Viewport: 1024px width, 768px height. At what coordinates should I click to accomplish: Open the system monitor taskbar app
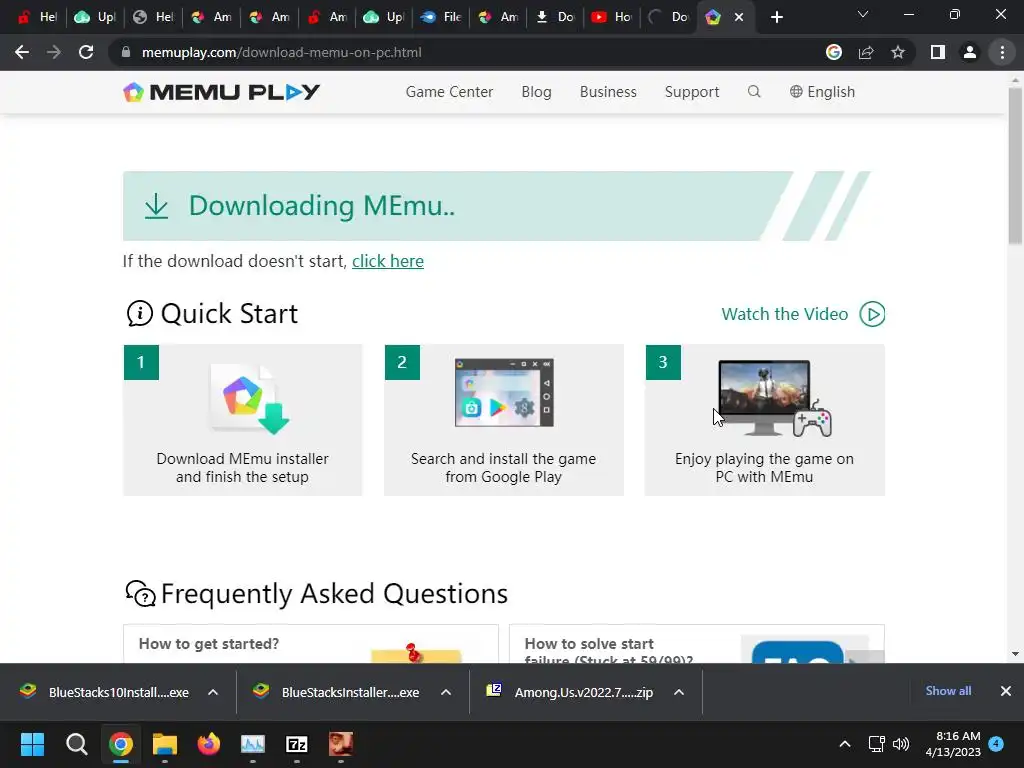(x=253, y=744)
